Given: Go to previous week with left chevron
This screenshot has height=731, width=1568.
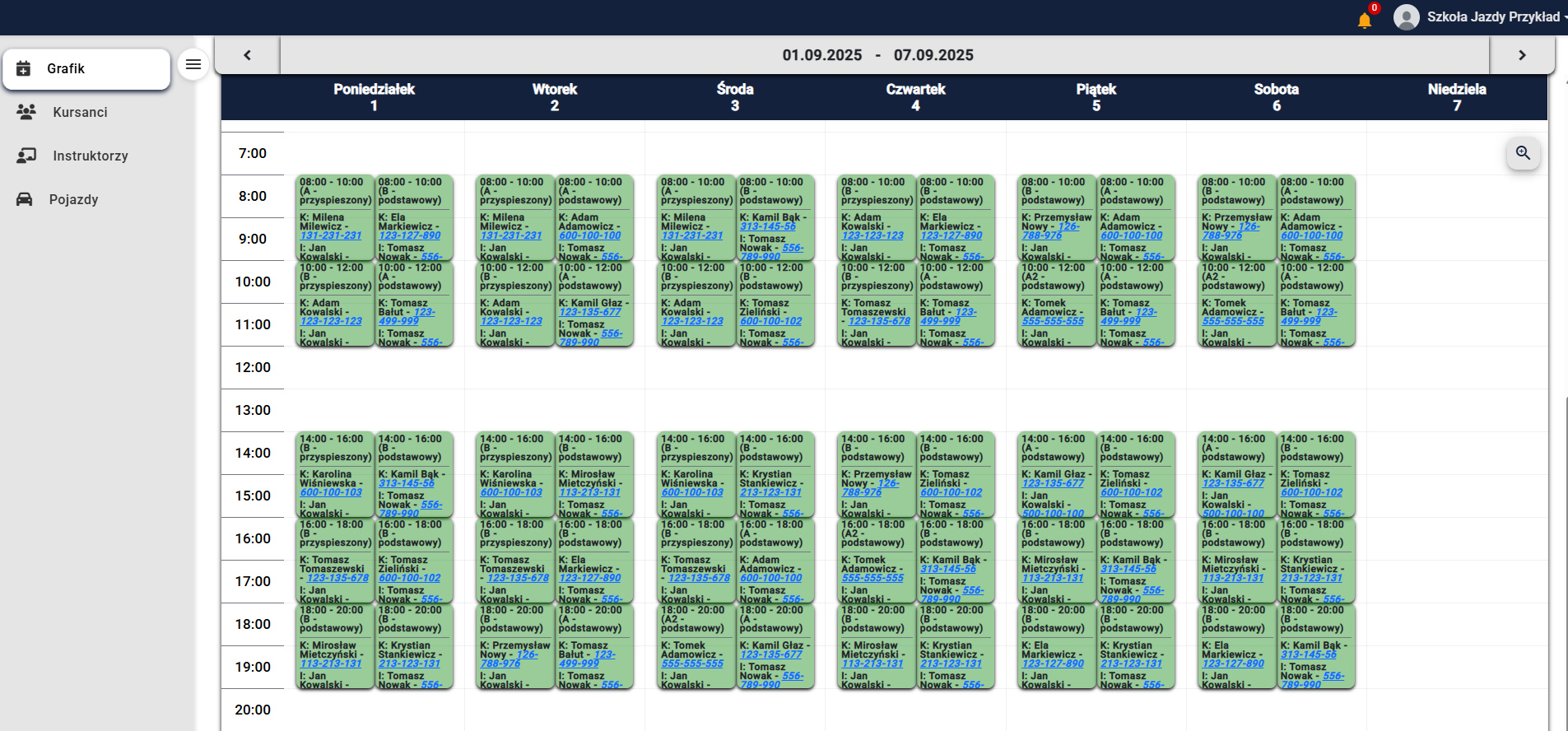Looking at the screenshot, I should (x=247, y=55).
